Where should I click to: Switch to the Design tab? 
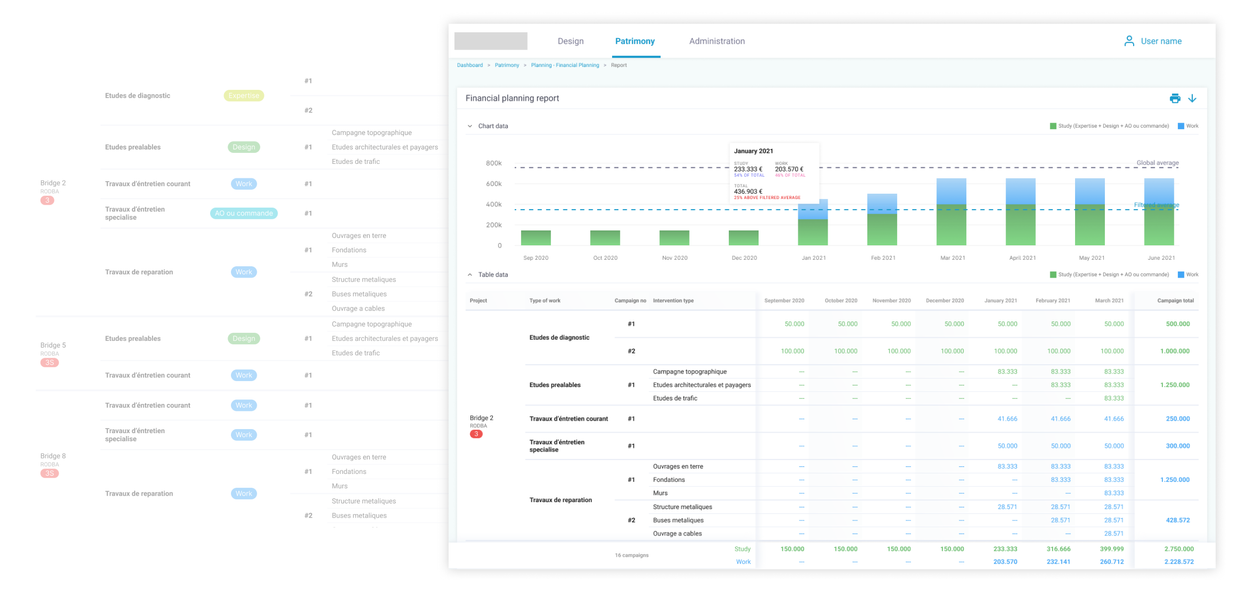[x=571, y=41]
